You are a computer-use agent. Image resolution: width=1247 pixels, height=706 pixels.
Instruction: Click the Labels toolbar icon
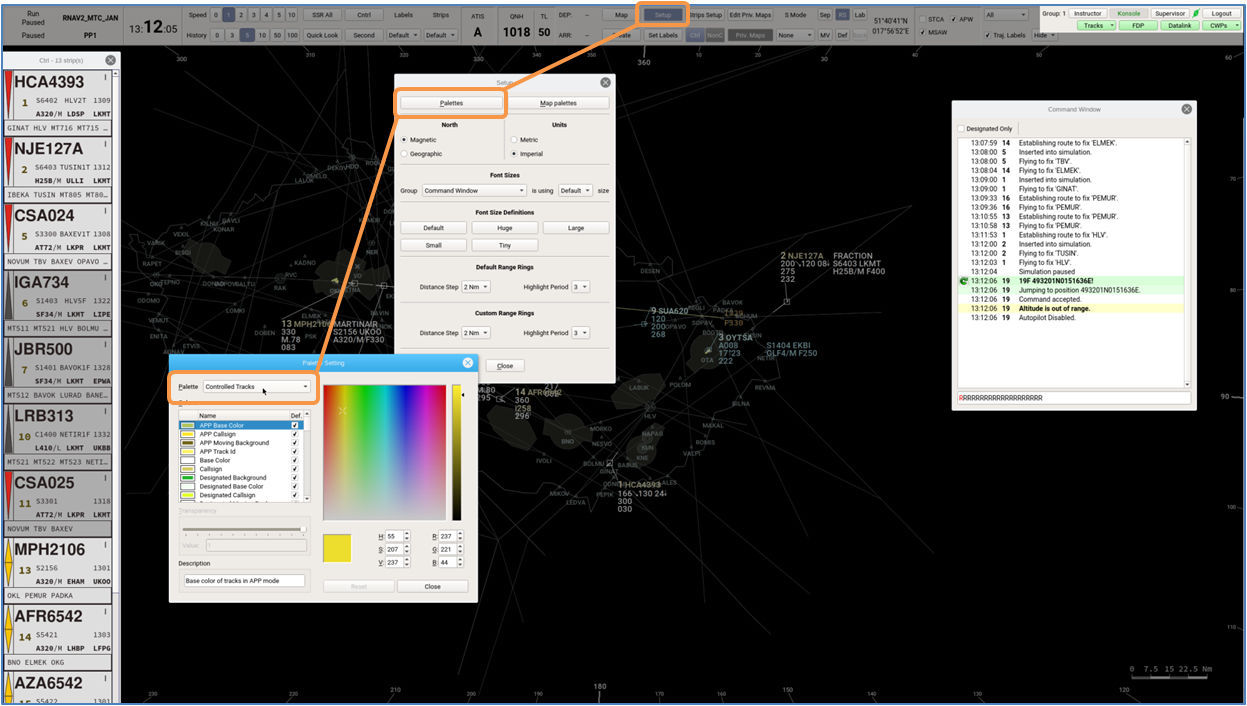pyautogui.click(x=404, y=14)
